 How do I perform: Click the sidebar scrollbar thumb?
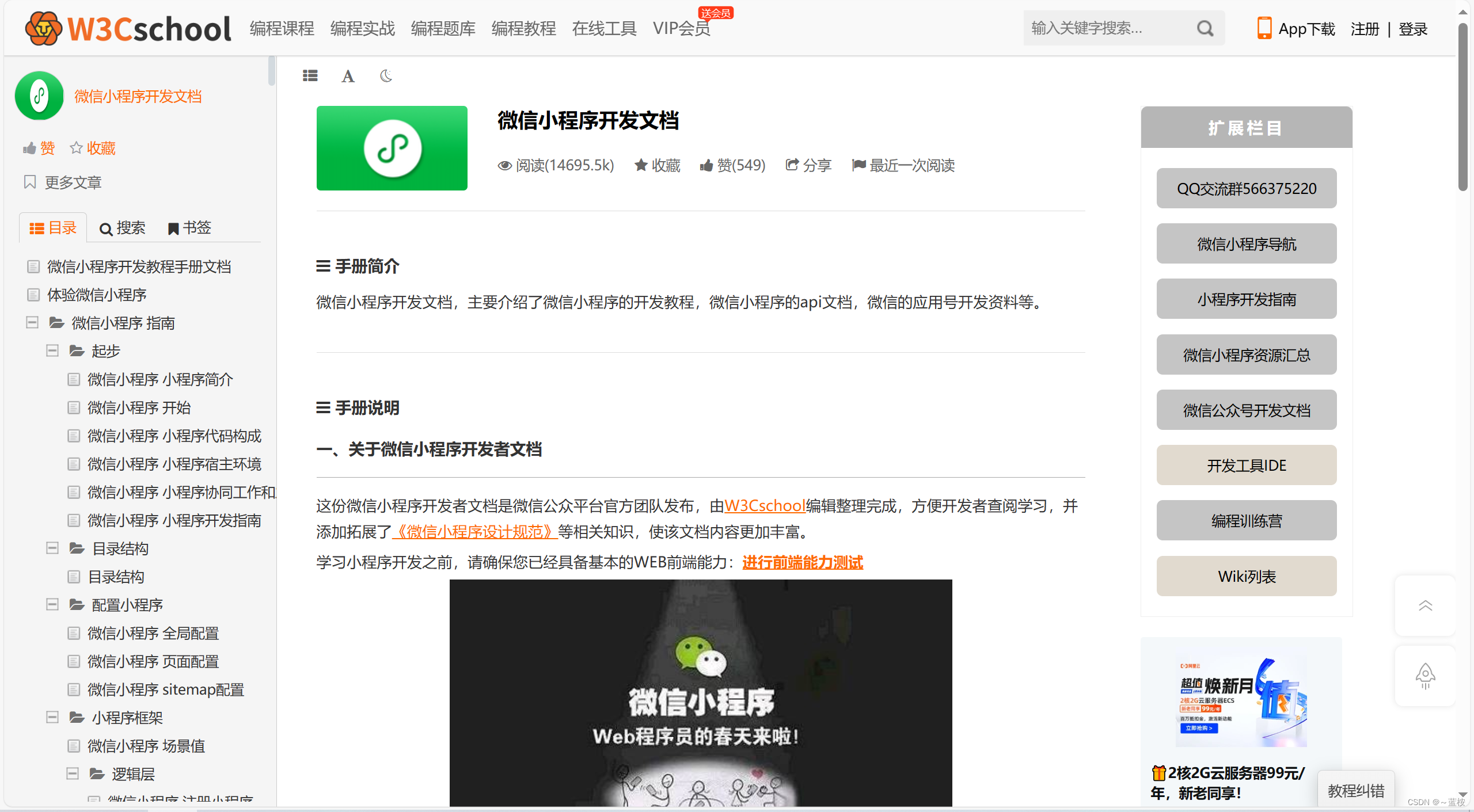click(x=272, y=71)
